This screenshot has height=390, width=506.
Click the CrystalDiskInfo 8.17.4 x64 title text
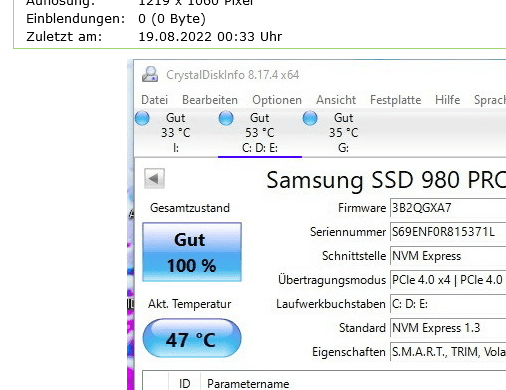coord(233,75)
